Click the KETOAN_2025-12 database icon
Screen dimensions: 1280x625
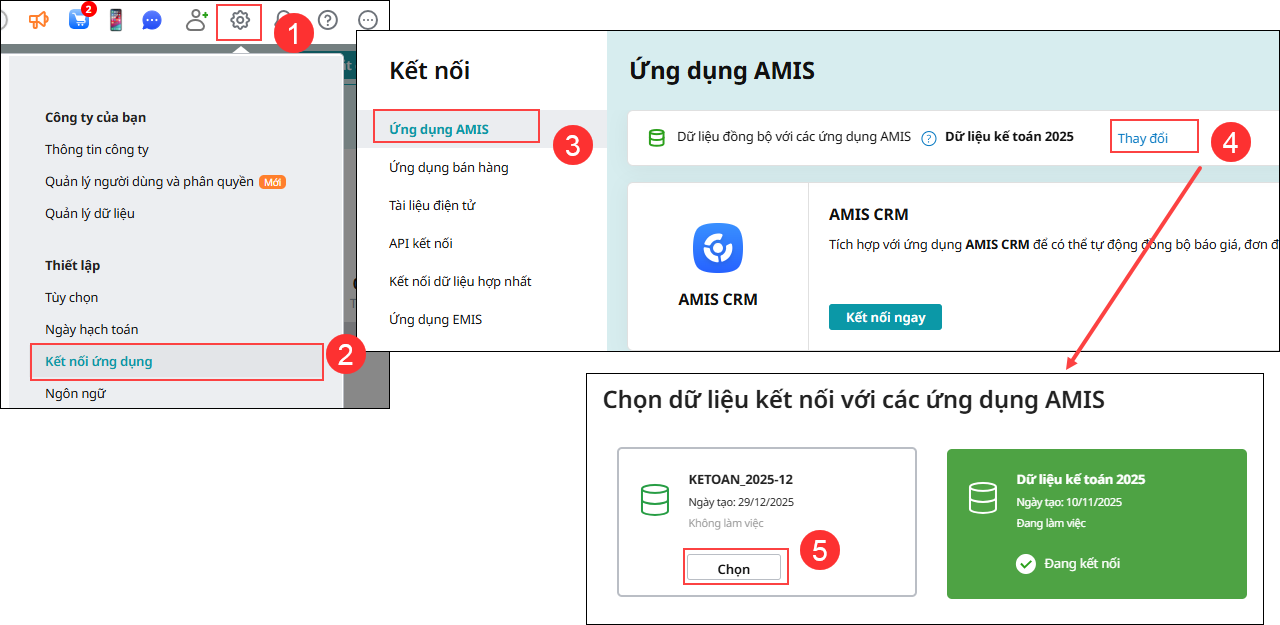tap(655, 500)
